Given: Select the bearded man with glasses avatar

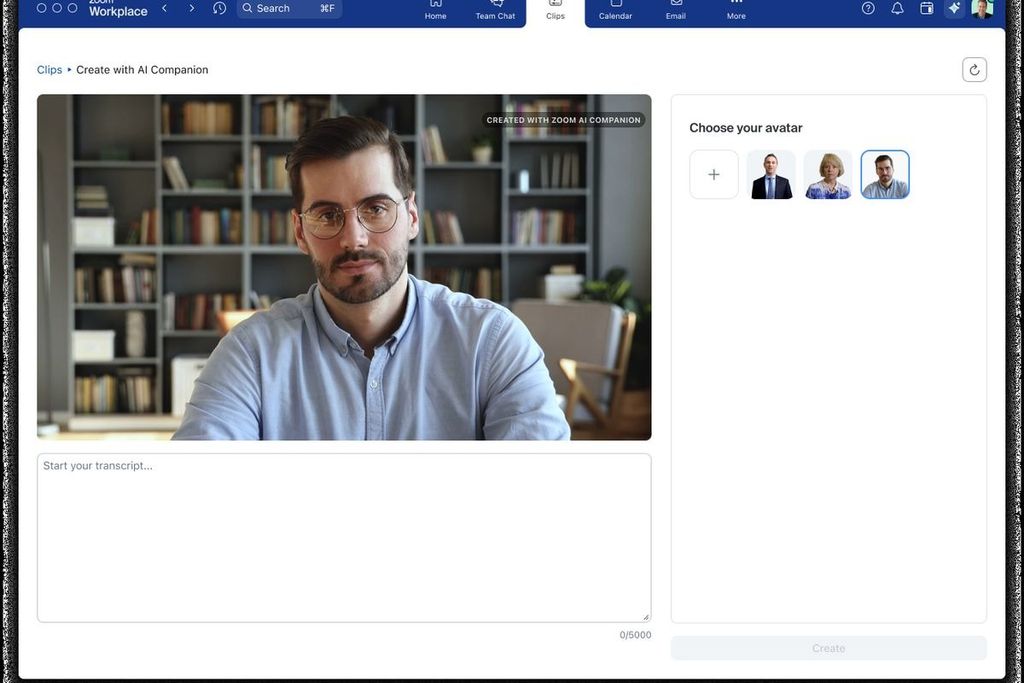Looking at the screenshot, I should [885, 175].
